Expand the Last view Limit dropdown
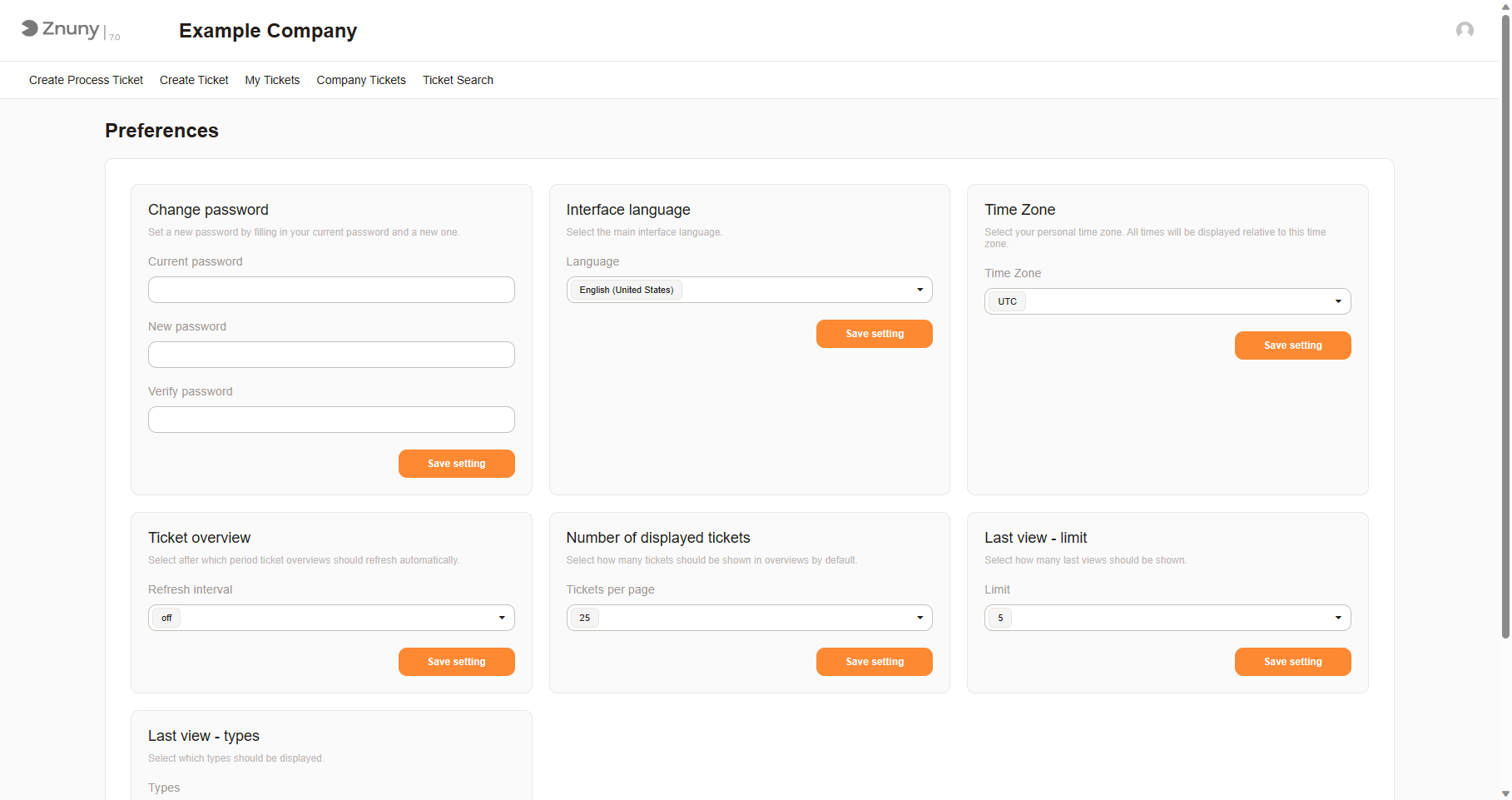The image size is (1512, 800). pos(1337,617)
